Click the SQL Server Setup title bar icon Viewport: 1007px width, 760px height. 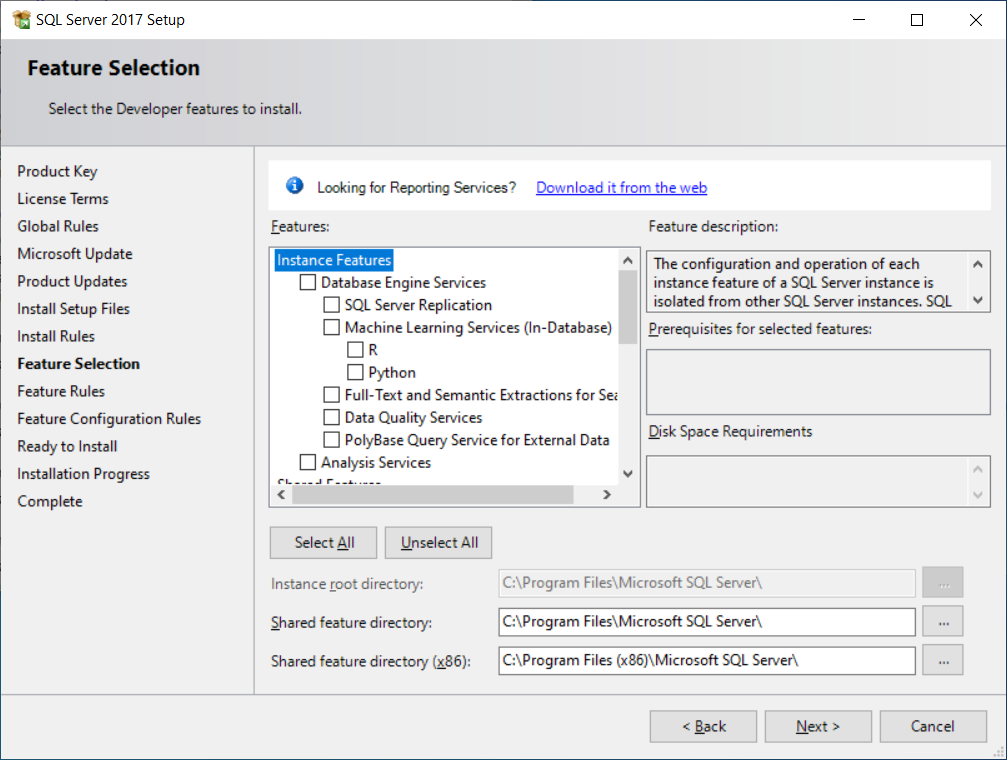pyautogui.click(x=20, y=20)
